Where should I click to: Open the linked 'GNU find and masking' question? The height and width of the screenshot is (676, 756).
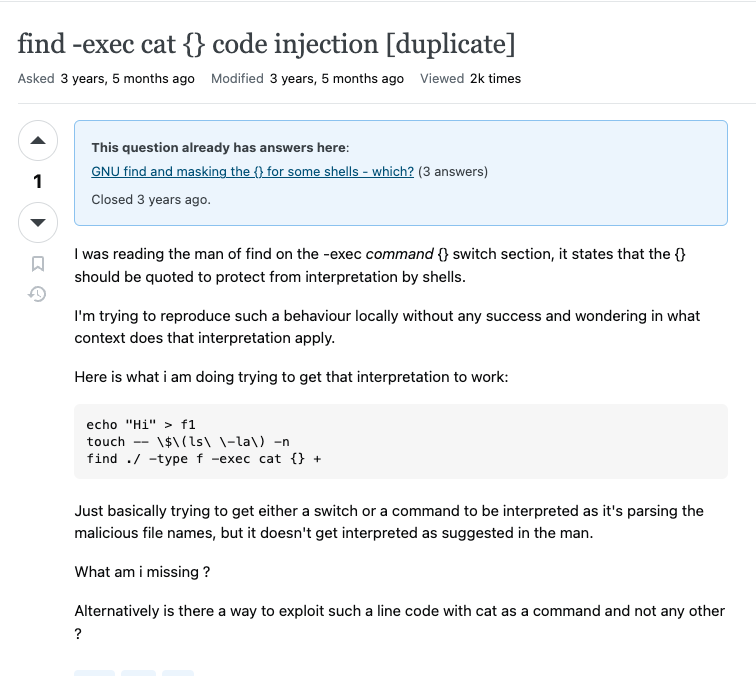click(252, 171)
